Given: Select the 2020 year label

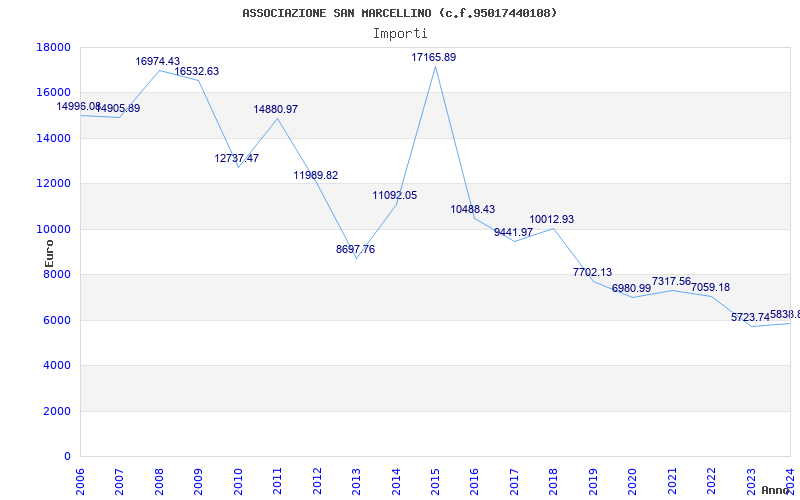Looking at the screenshot, I should click(633, 481).
